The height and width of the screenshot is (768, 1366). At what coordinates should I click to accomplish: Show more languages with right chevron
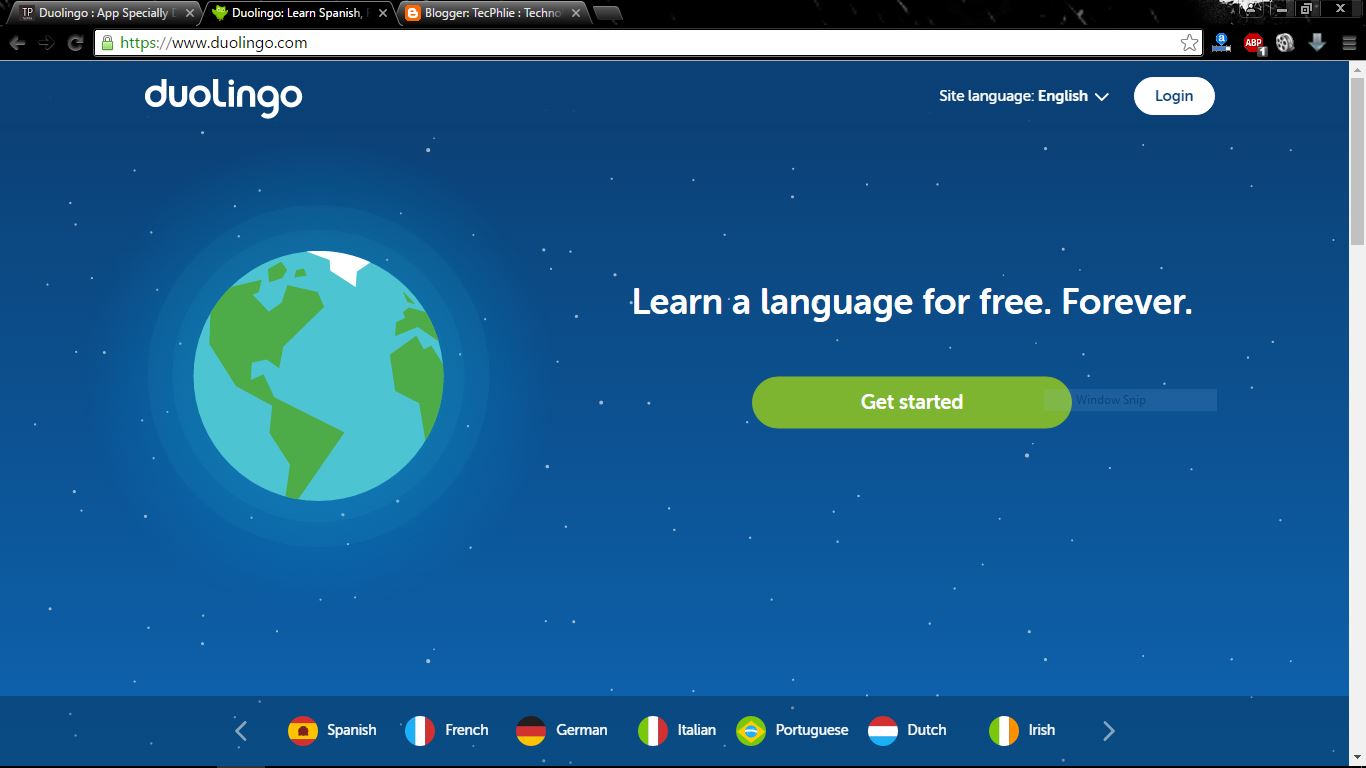(1108, 731)
